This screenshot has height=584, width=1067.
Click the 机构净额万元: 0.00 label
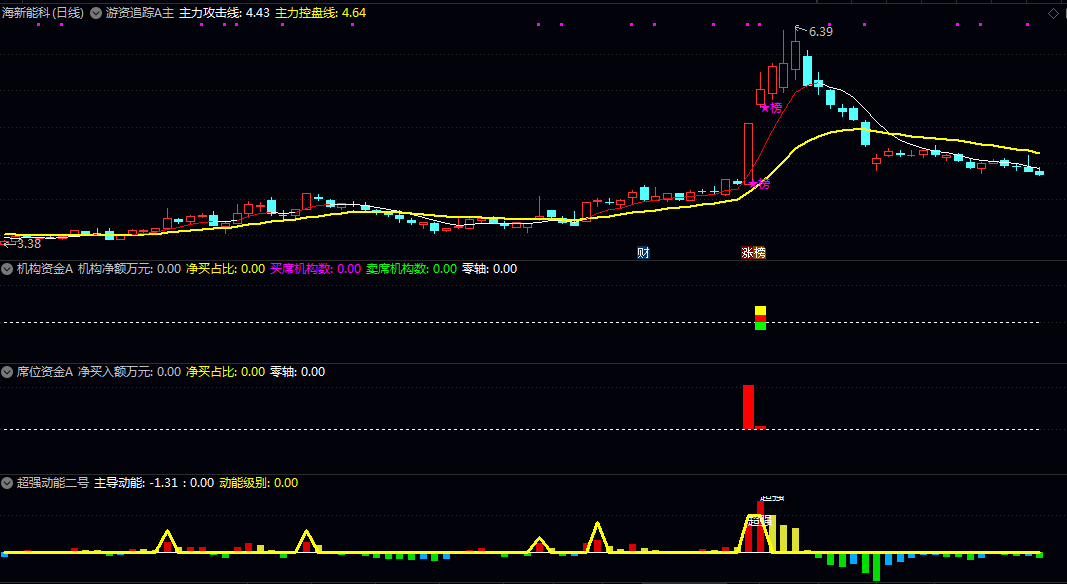coord(129,269)
